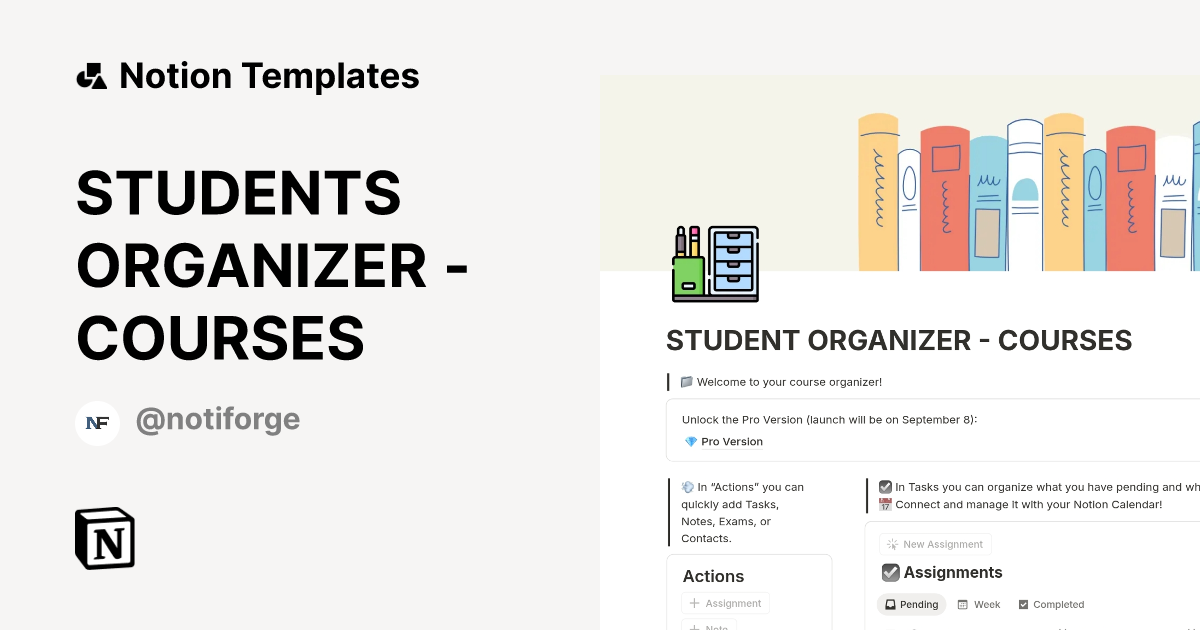1200x630 pixels.
Task: Click the NF avatar icon beside the username
Action: coord(97,422)
